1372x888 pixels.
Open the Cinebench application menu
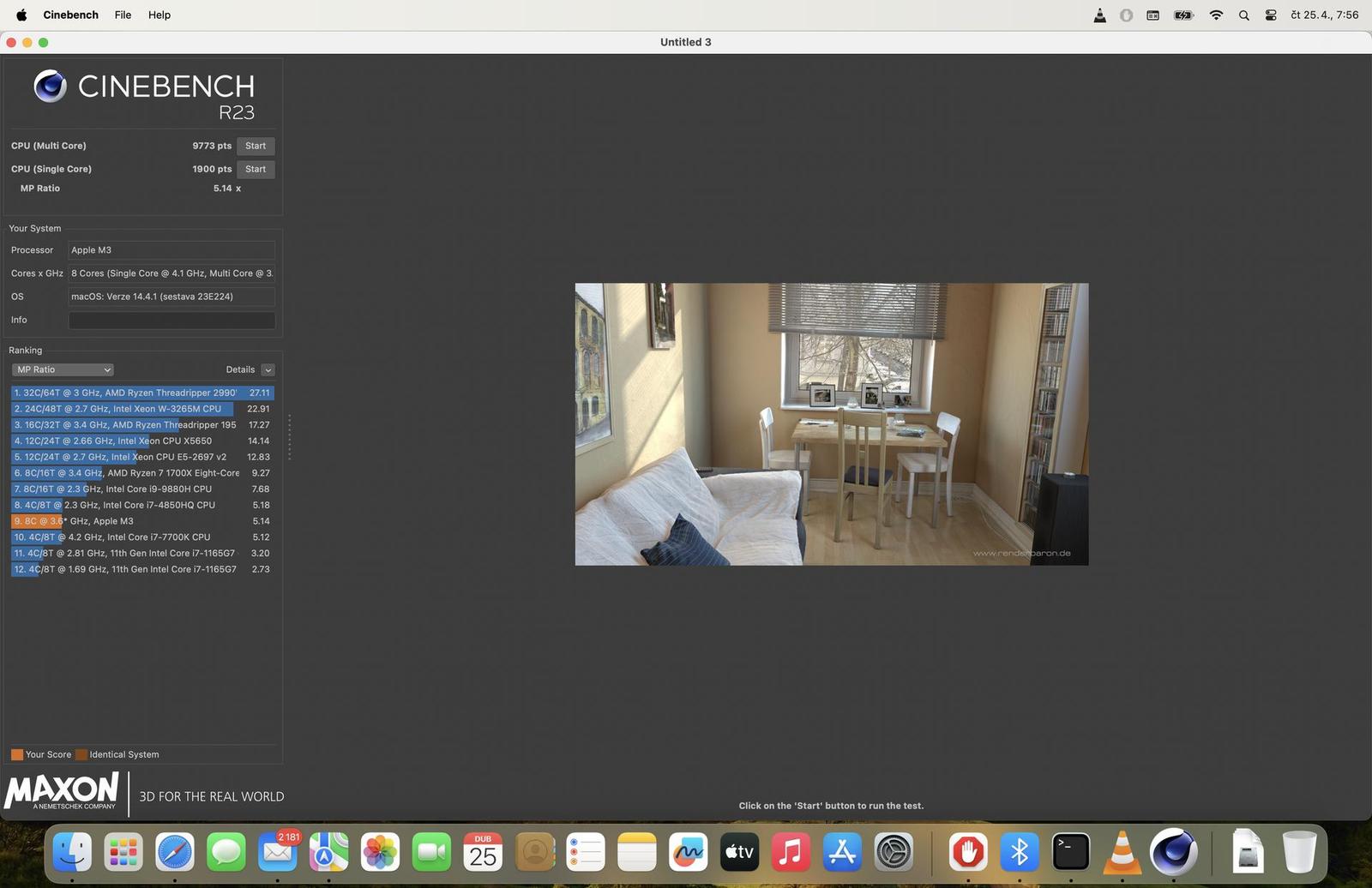[x=70, y=15]
